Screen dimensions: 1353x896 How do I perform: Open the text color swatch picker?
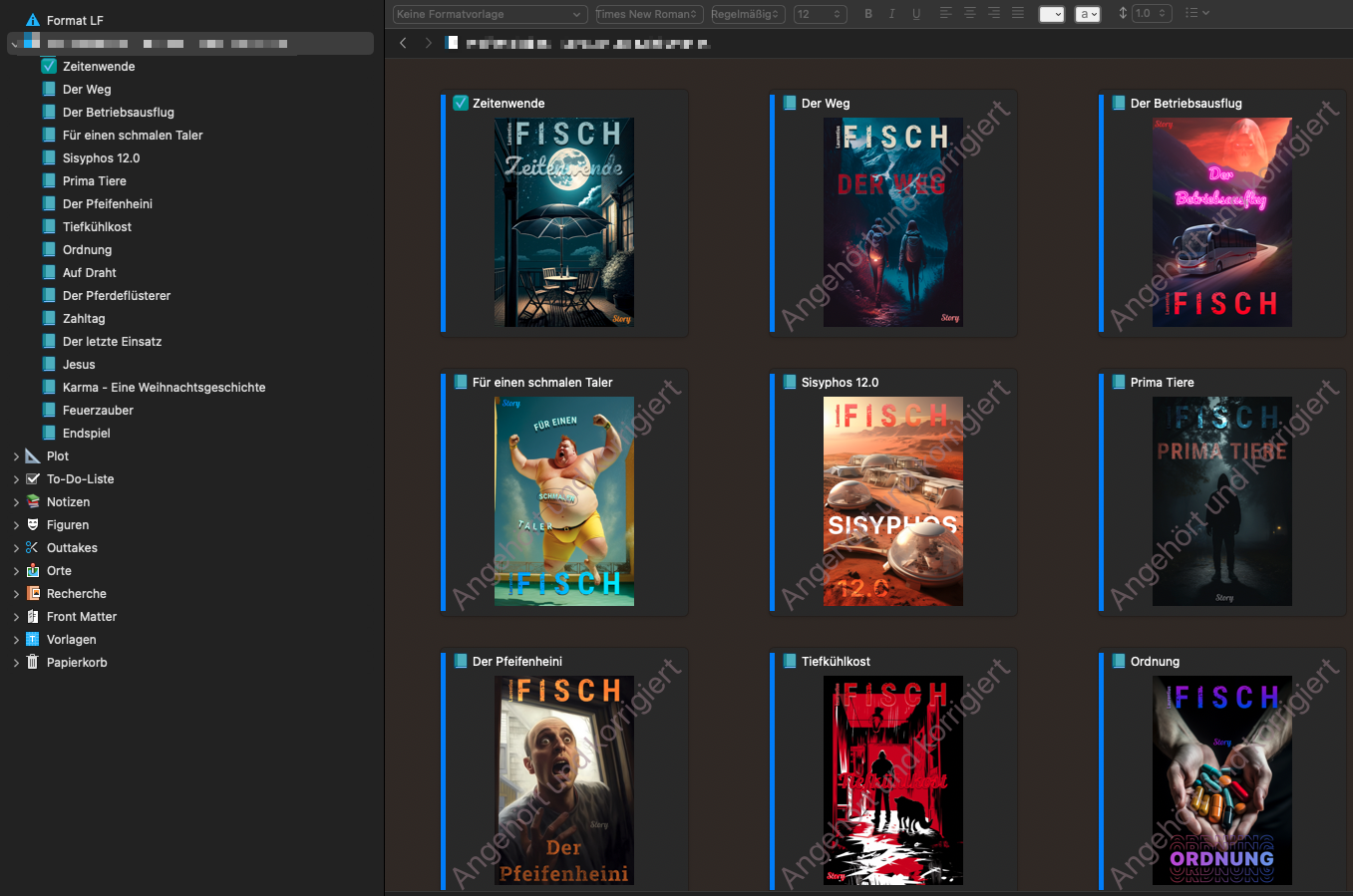tap(1051, 14)
